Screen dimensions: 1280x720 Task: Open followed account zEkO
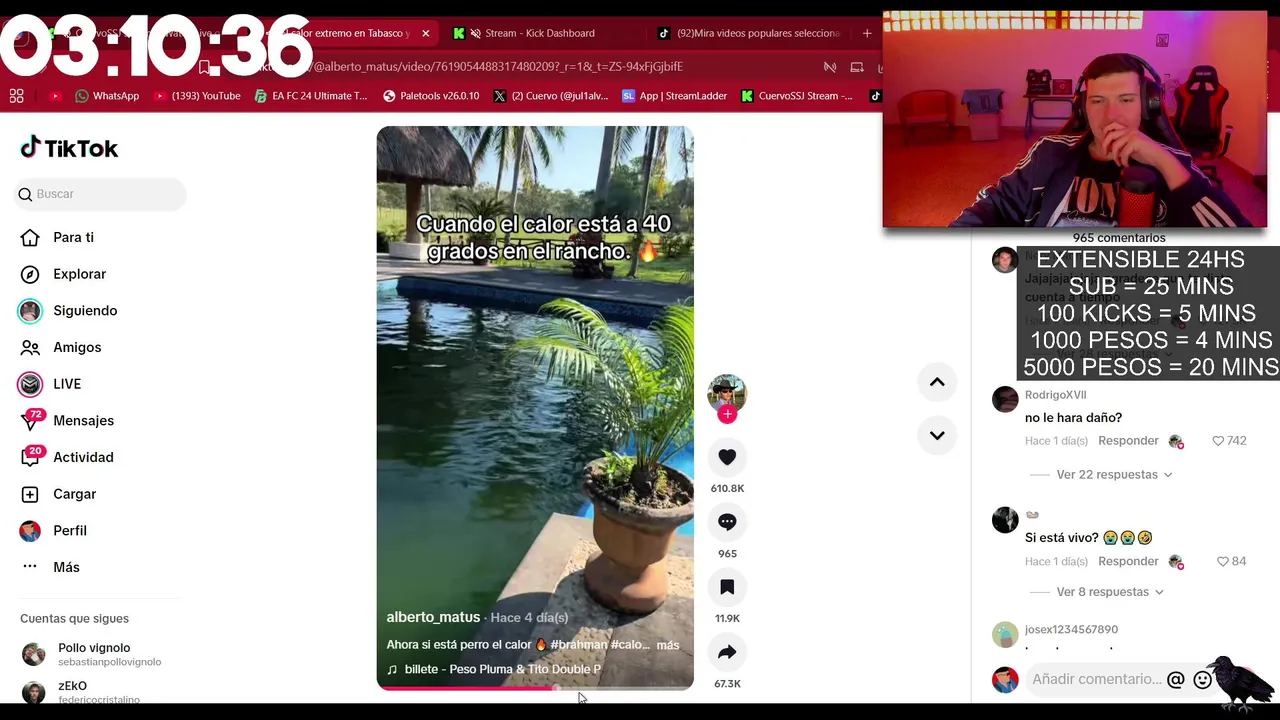(80, 692)
